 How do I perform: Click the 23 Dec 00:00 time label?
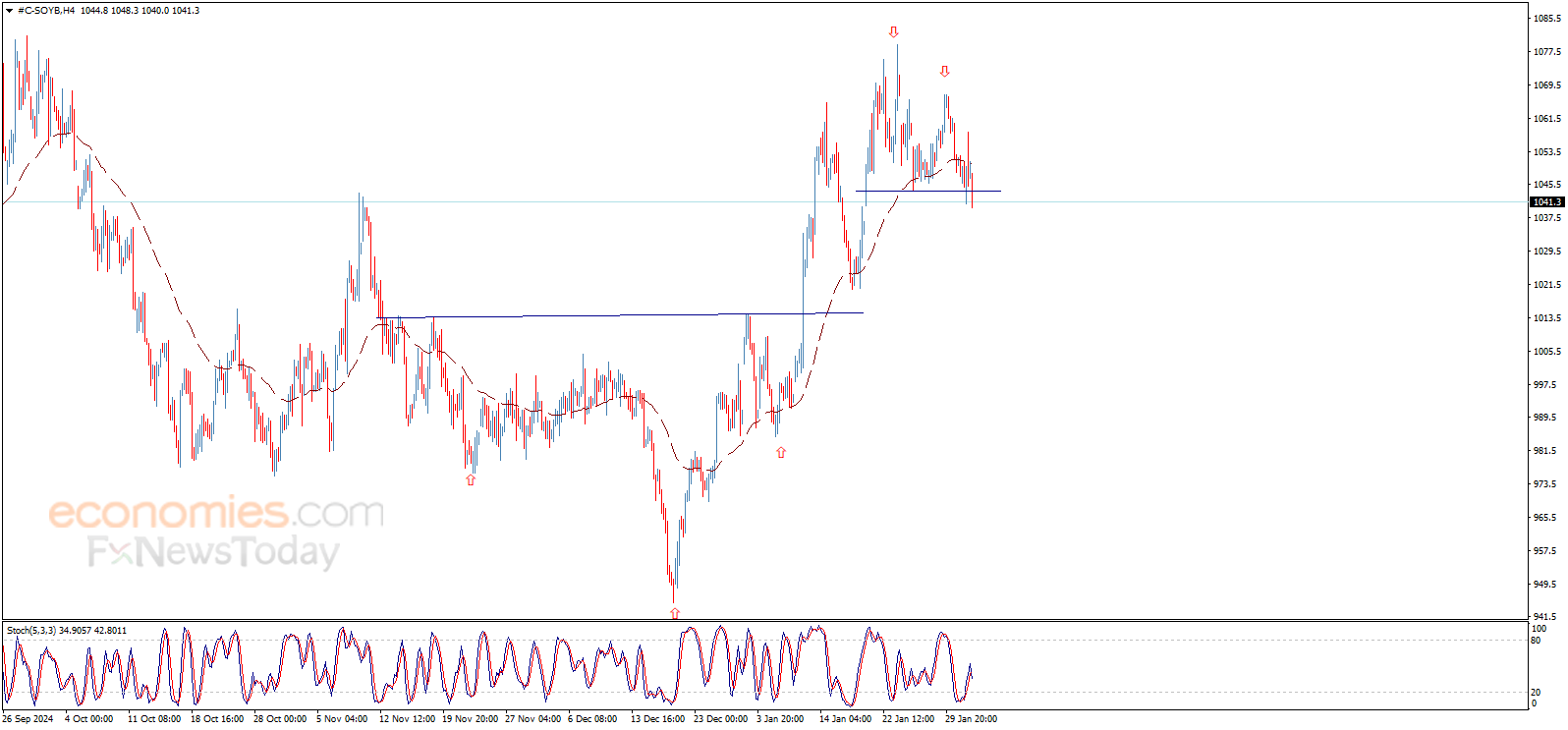[720, 719]
